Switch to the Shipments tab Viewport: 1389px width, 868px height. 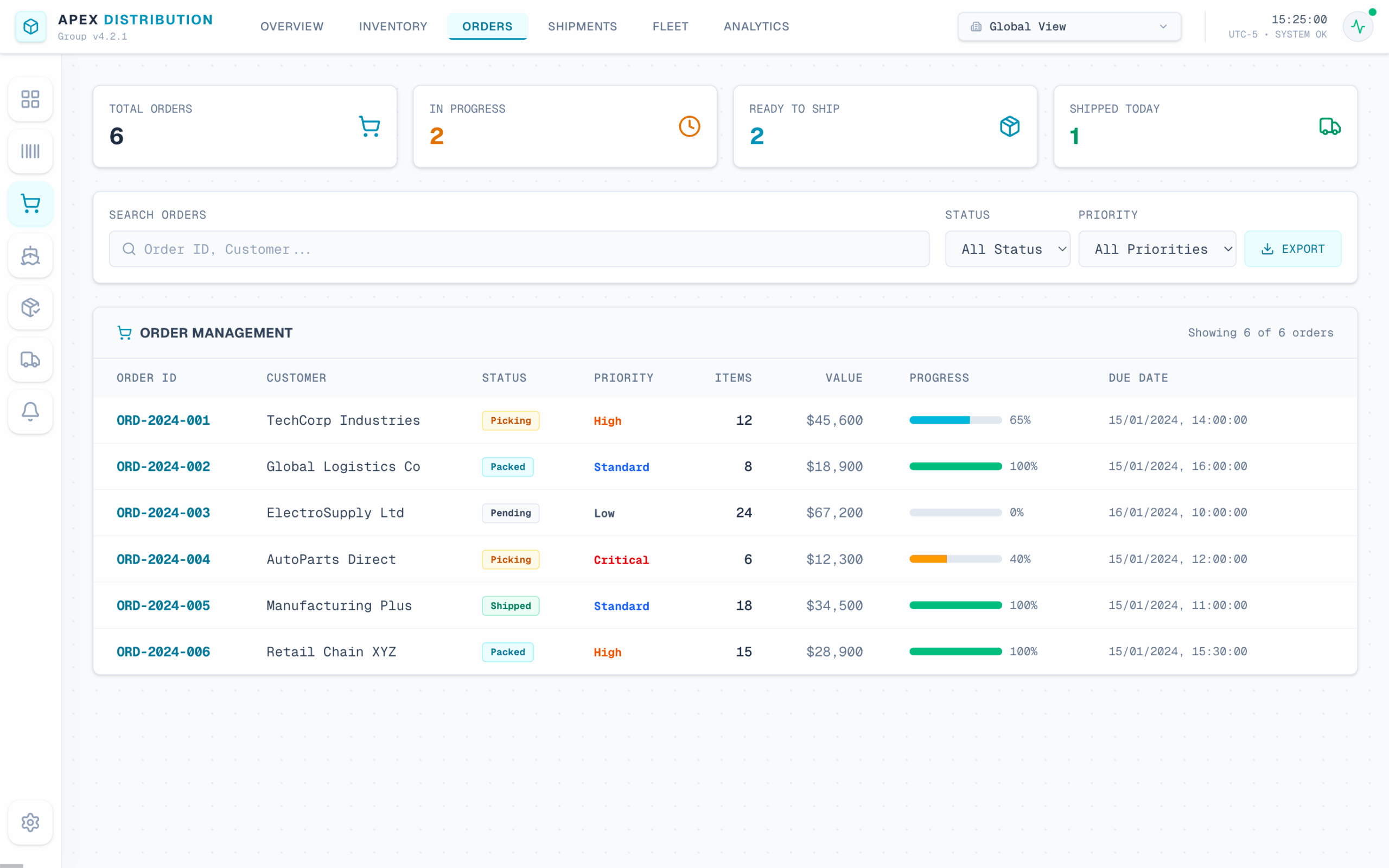coord(582,27)
